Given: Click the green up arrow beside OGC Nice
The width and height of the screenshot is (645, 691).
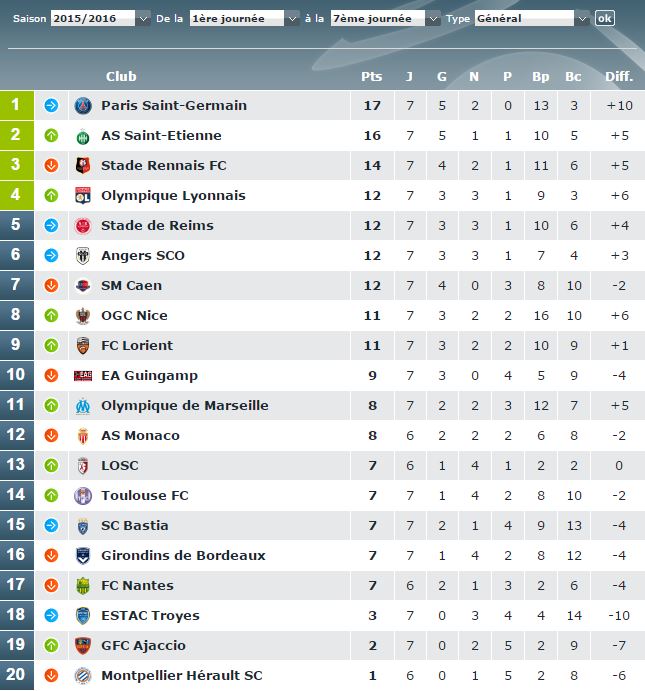Looking at the screenshot, I should pyautogui.click(x=52, y=316).
